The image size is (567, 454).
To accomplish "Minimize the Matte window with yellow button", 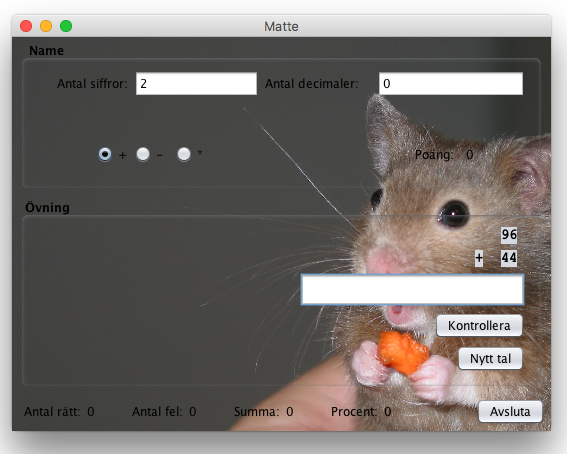I will (x=46, y=26).
